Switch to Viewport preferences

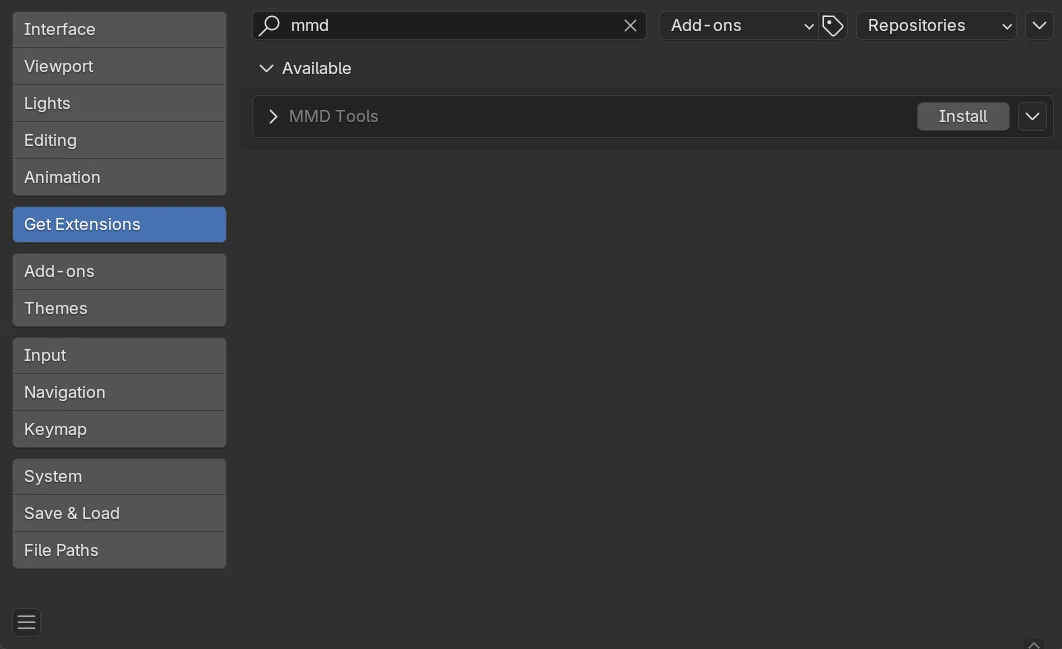coord(119,66)
